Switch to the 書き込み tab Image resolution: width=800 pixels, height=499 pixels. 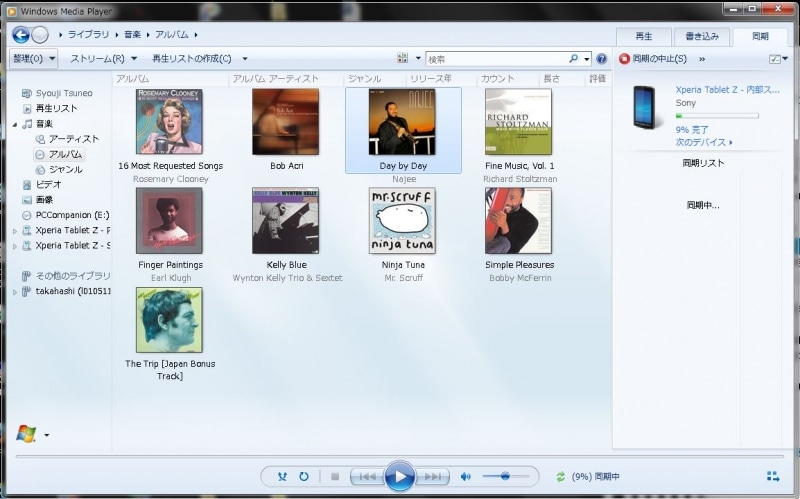702,36
